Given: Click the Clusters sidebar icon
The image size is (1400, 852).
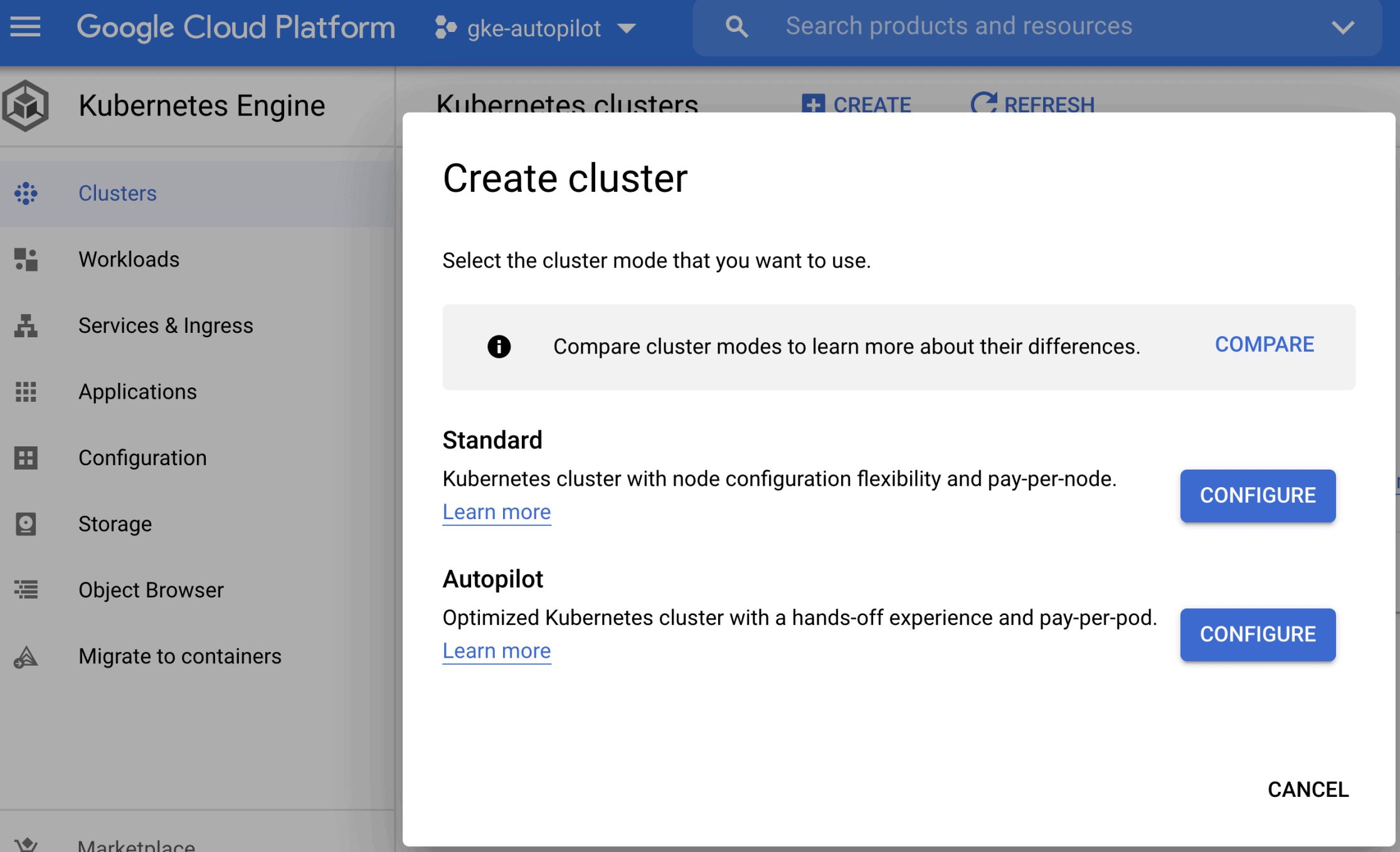Looking at the screenshot, I should point(26,193).
